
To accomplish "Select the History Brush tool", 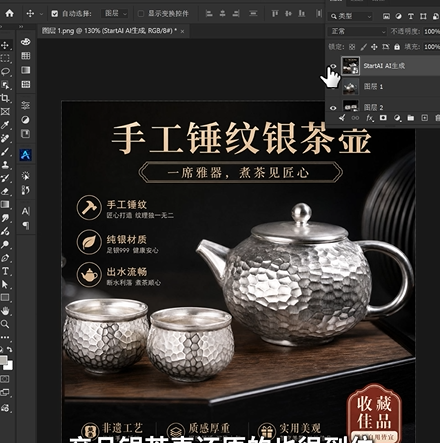I will pyautogui.click(x=5, y=178).
